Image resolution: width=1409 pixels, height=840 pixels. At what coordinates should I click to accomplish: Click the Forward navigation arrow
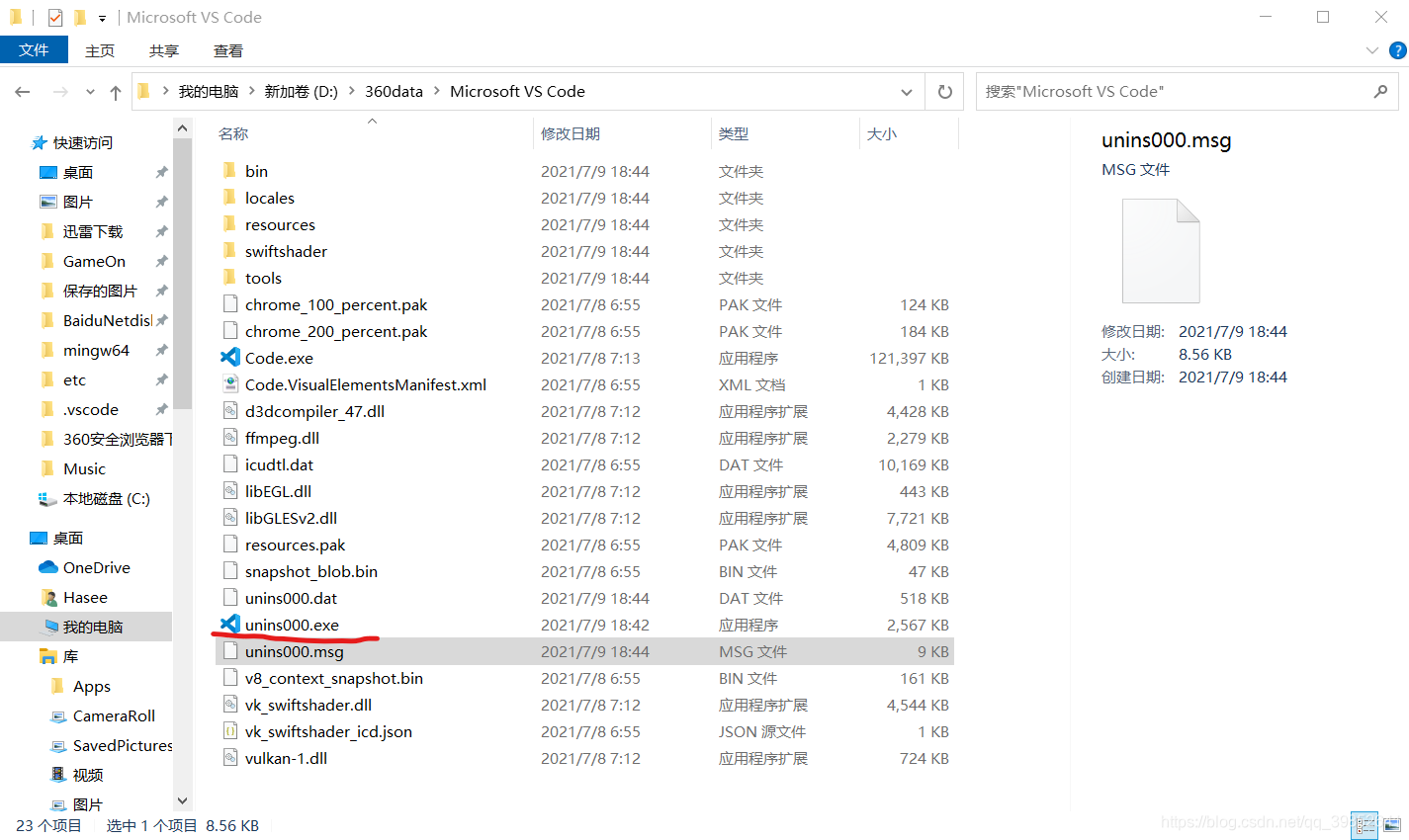[x=60, y=92]
